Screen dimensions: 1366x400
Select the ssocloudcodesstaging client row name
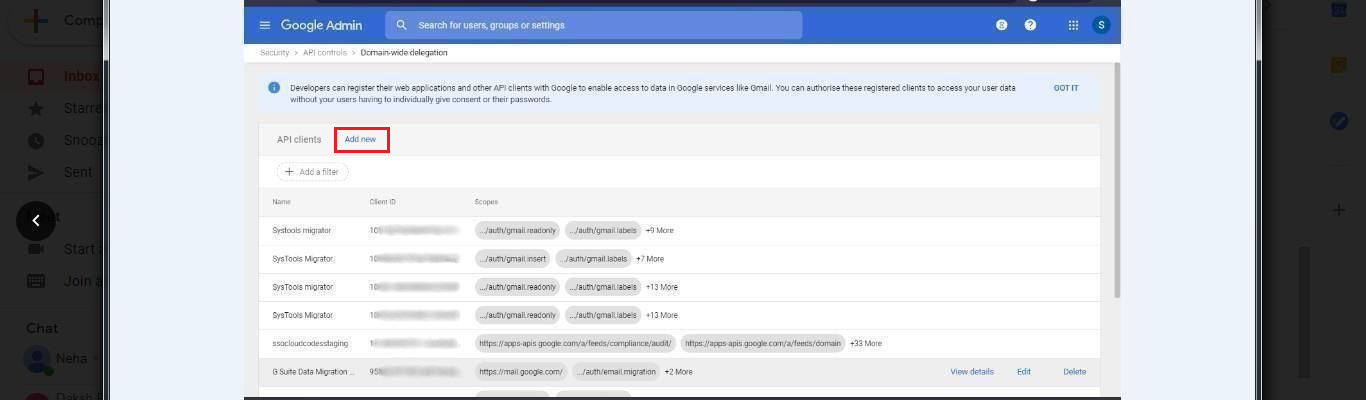click(310, 343)
